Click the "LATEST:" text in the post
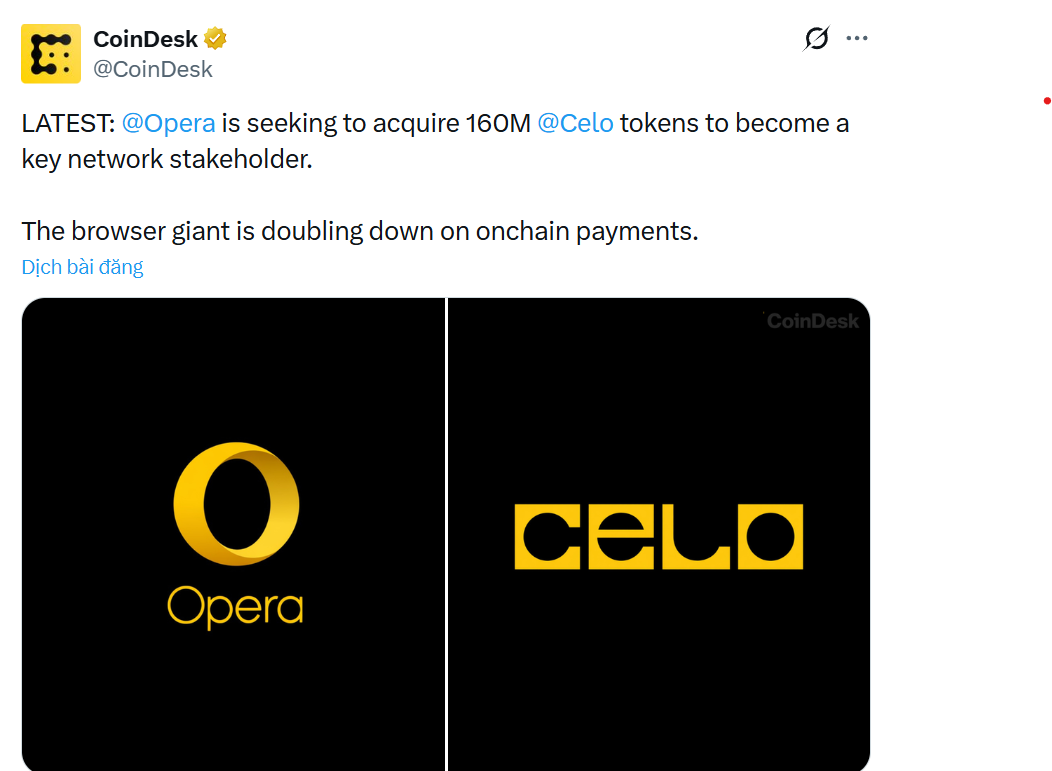The height and width of the screenshot is (771, 1052). point(68,123)
